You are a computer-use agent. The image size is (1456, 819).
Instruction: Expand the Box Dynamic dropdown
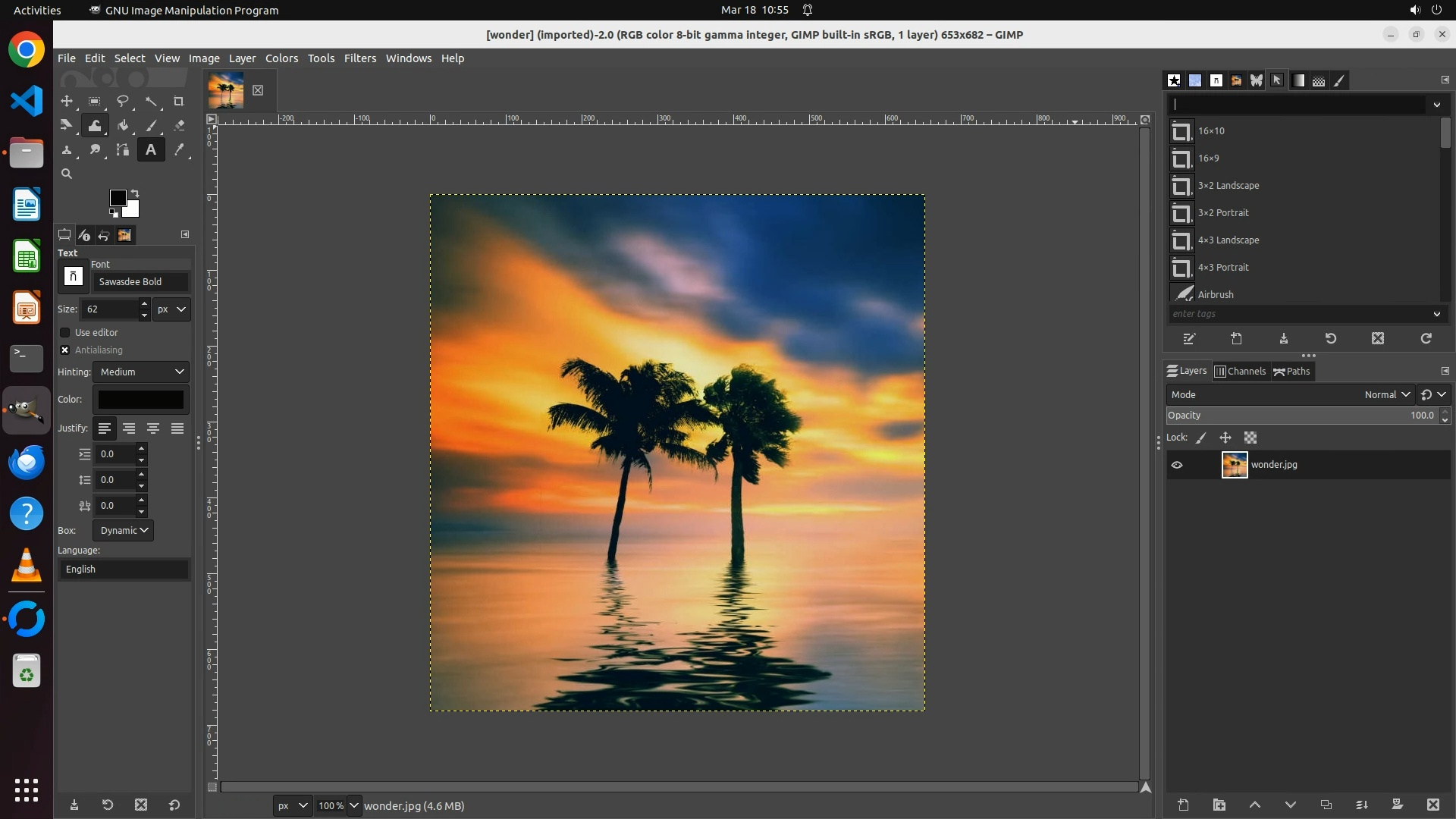(x=123, y=531)
